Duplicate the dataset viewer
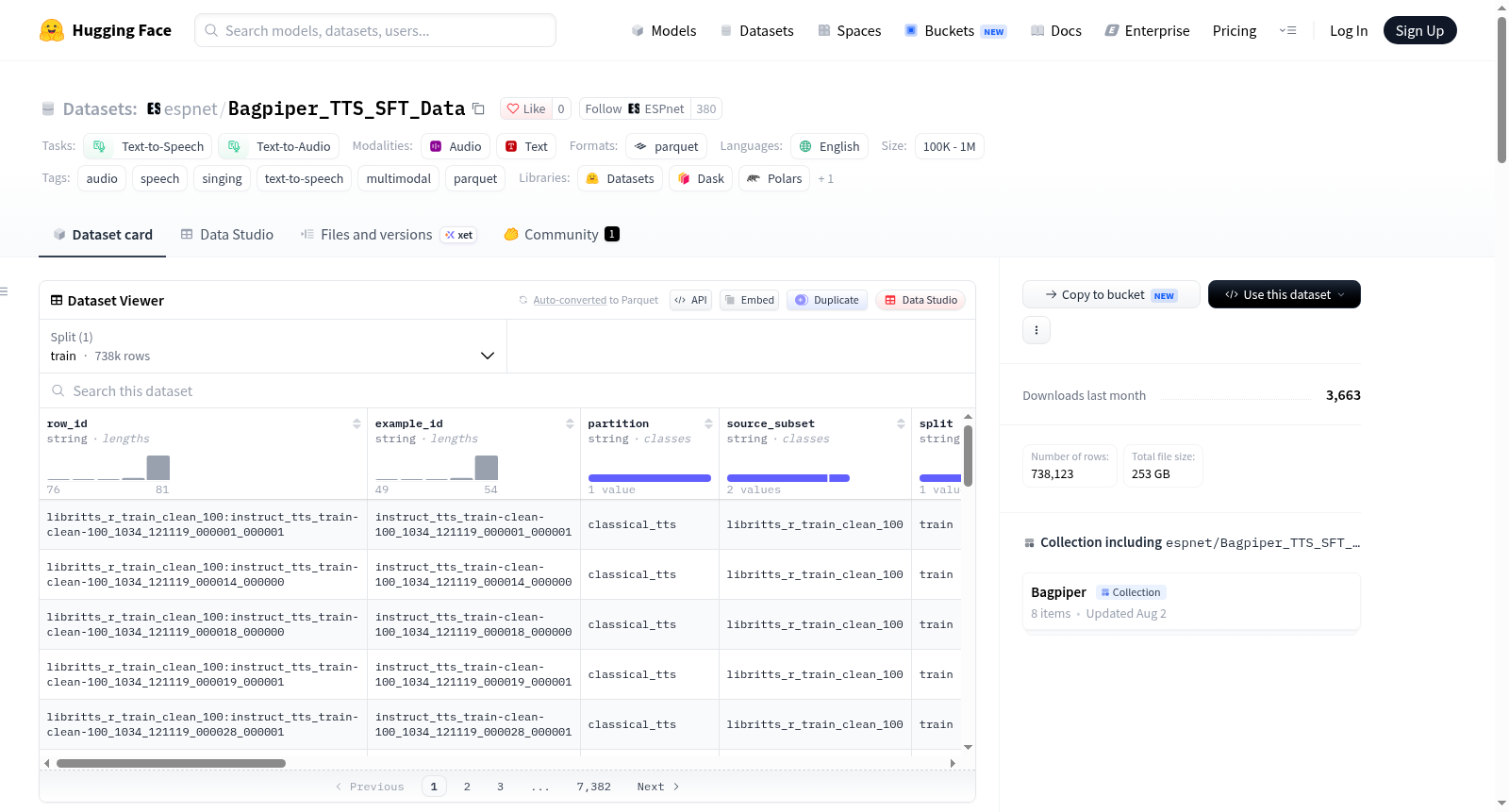This screenshot has height=812, width=1509. 827,300
